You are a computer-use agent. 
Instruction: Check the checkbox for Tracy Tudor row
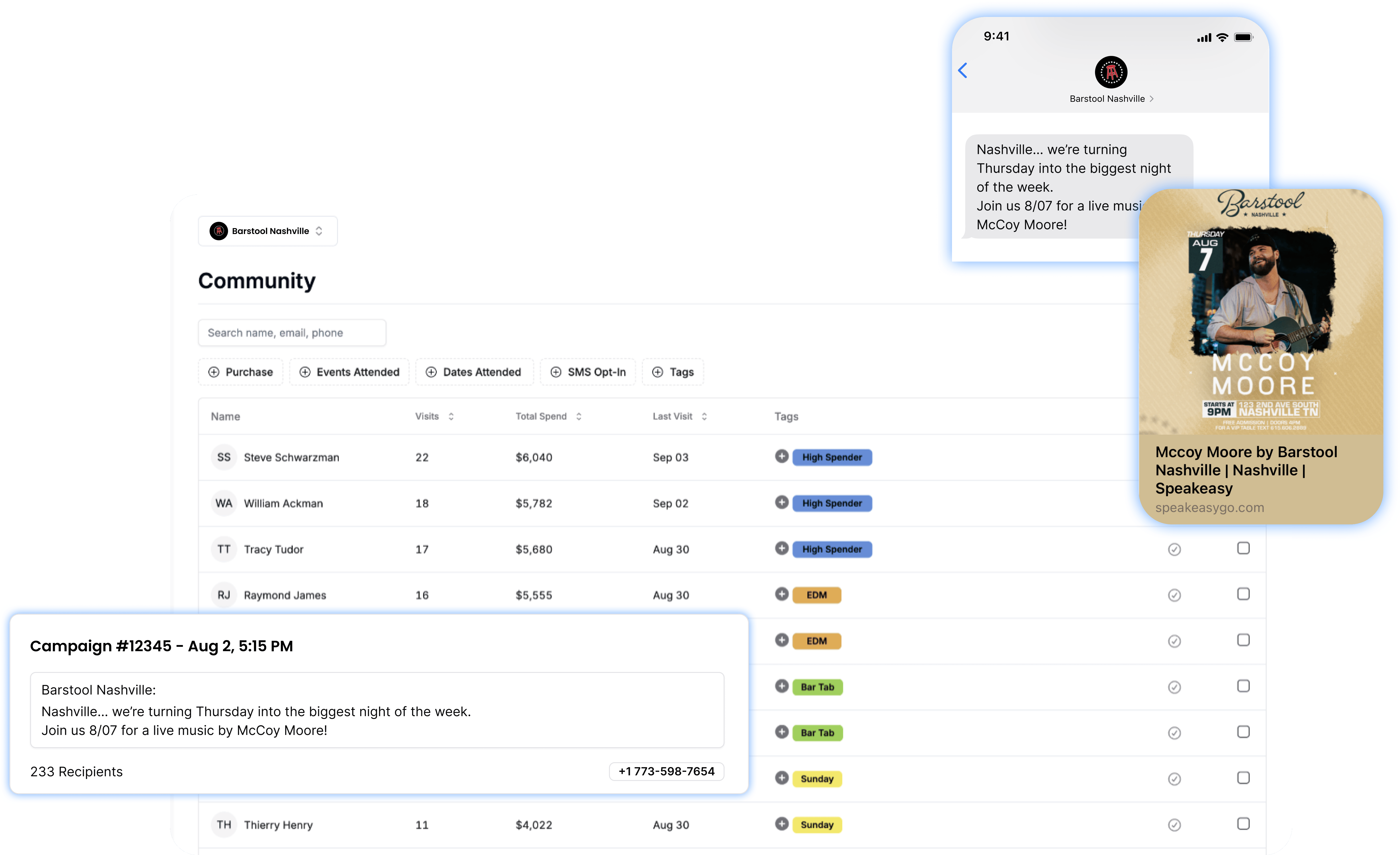click(x=1243, y=548)
